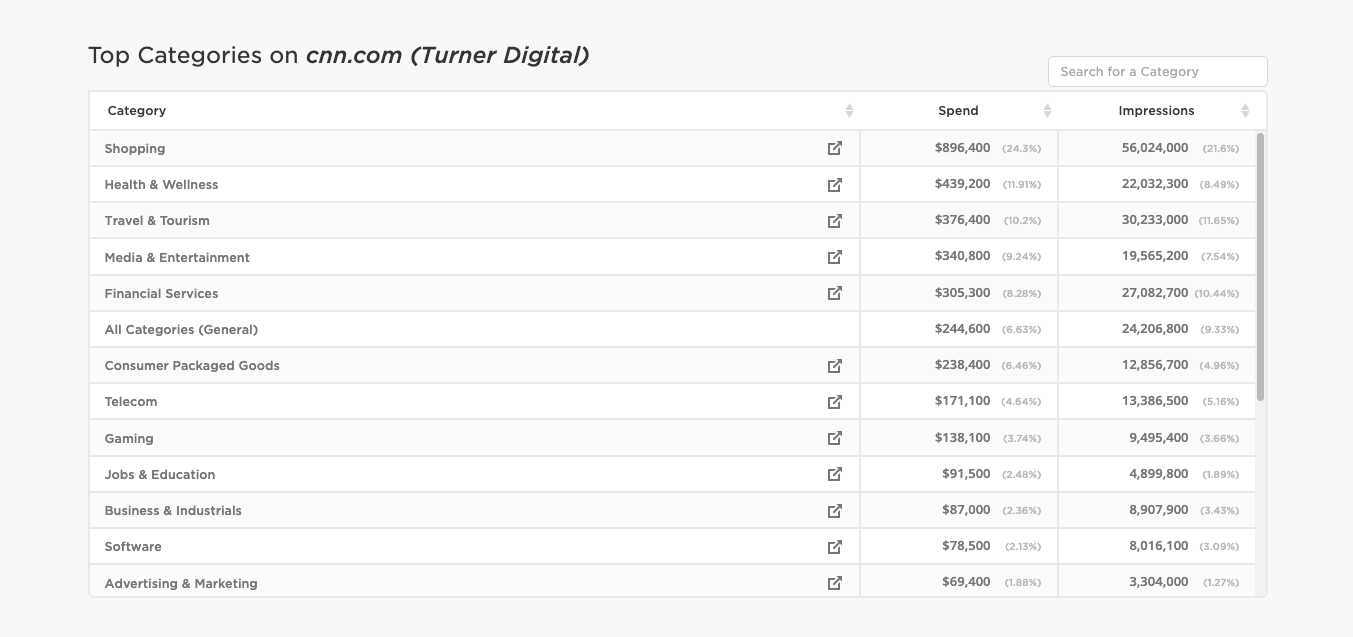Sort table by Spend column arrows

[x=1047, y=111]
